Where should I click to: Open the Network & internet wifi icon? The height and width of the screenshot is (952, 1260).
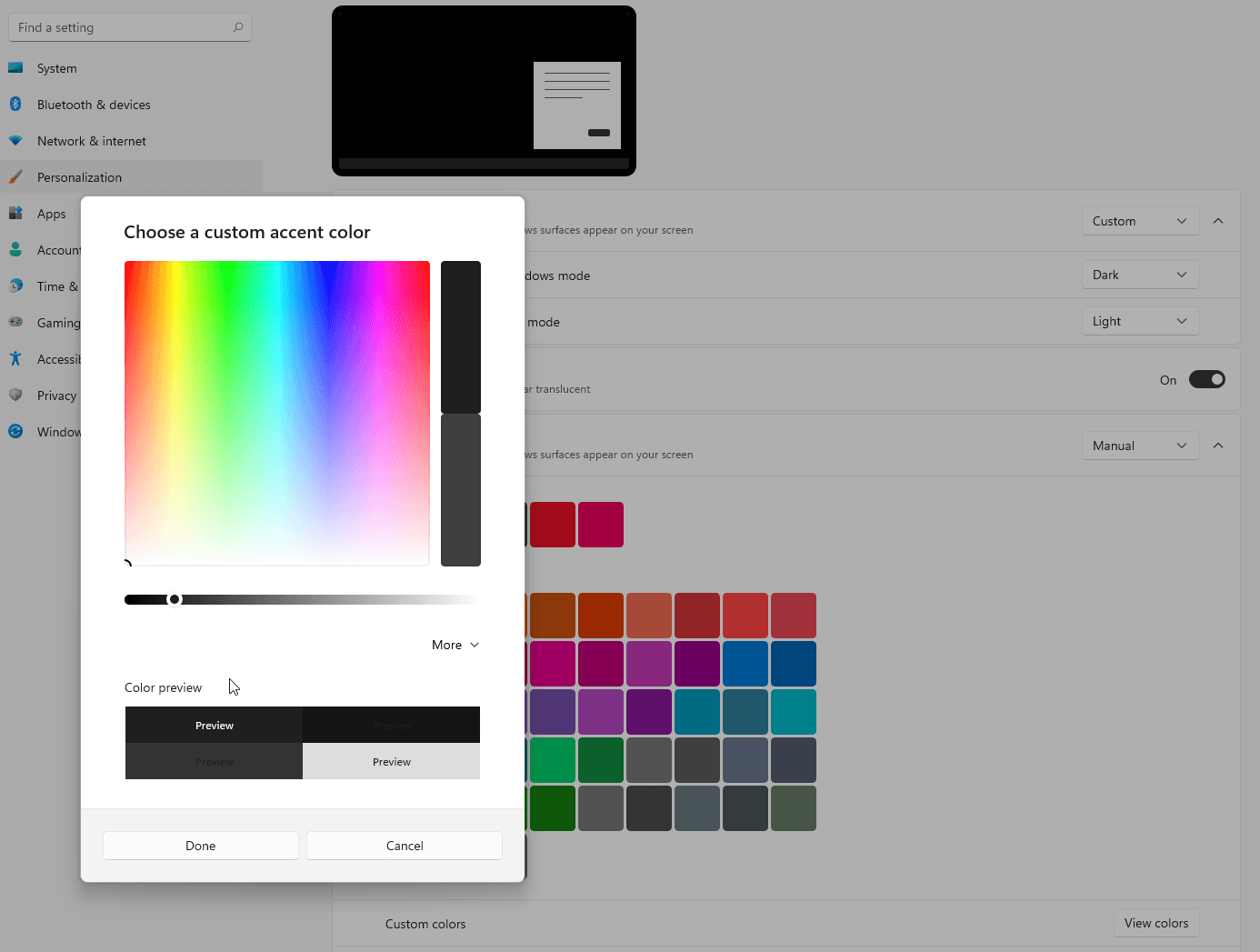tap(15, 141)
